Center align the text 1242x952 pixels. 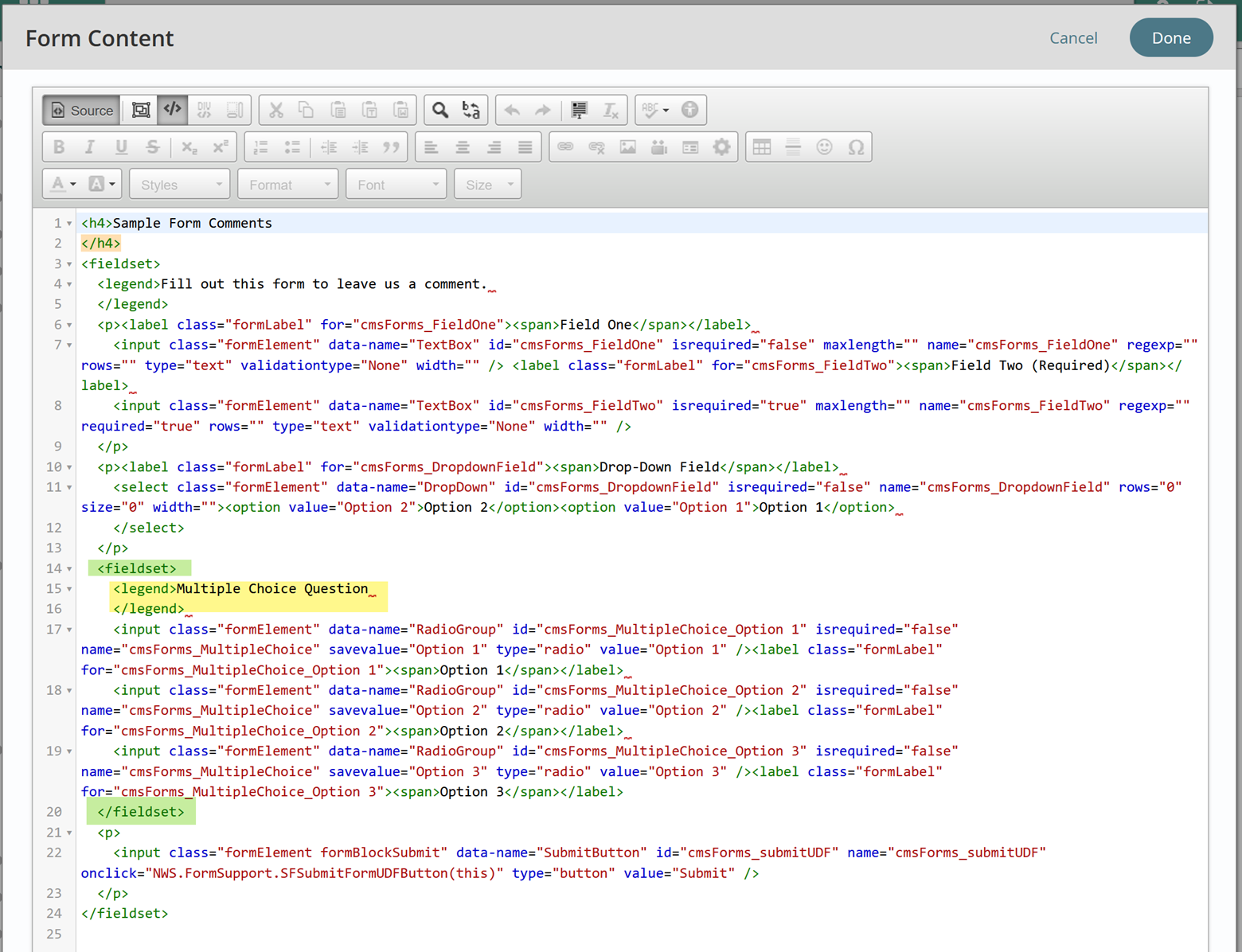[x=463, y=147]
